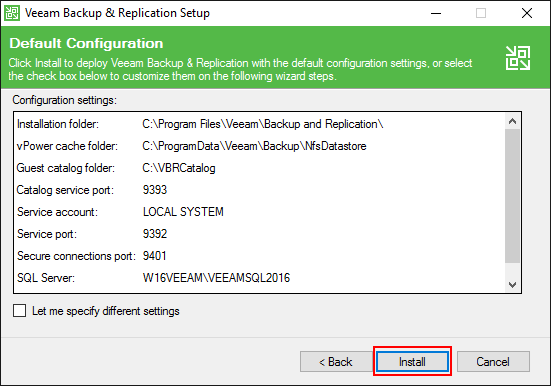Click the Let me specify different settings label
Viewport: 551px width, 386px height.
(105, 311)
